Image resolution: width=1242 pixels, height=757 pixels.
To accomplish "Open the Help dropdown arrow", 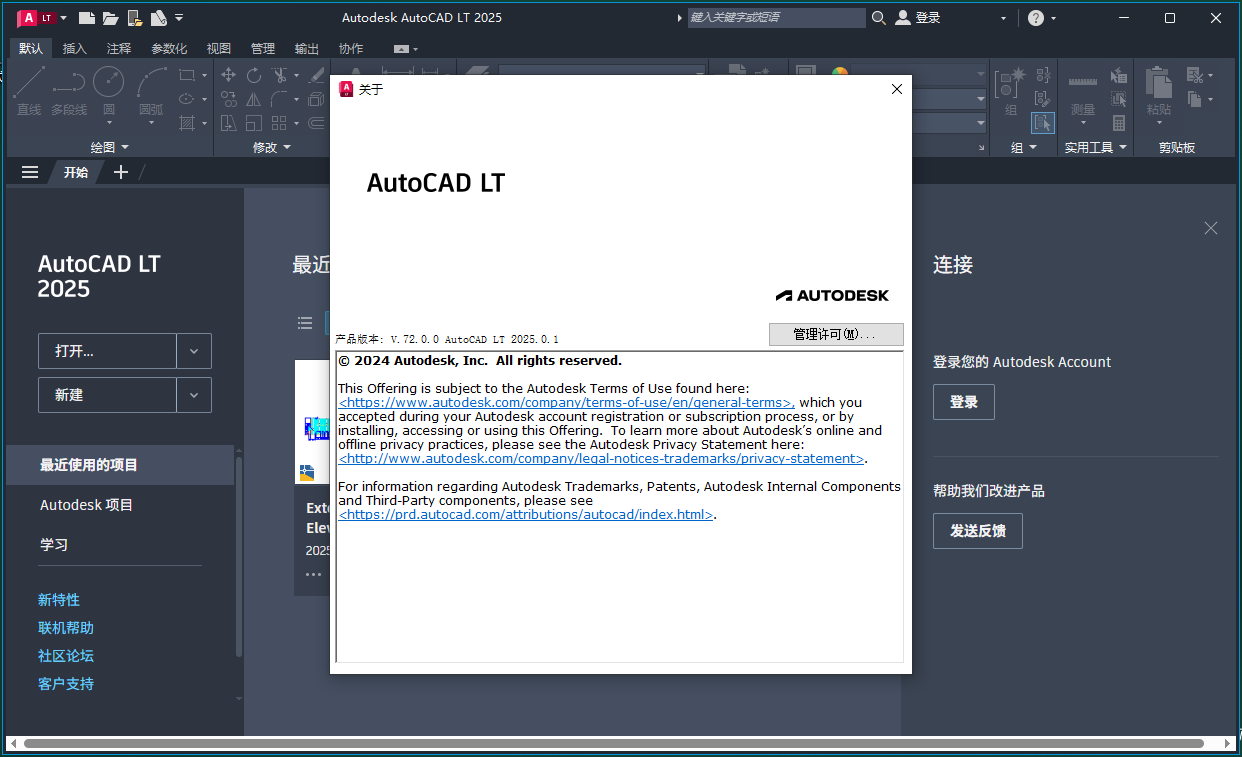I will point(1053,18).
